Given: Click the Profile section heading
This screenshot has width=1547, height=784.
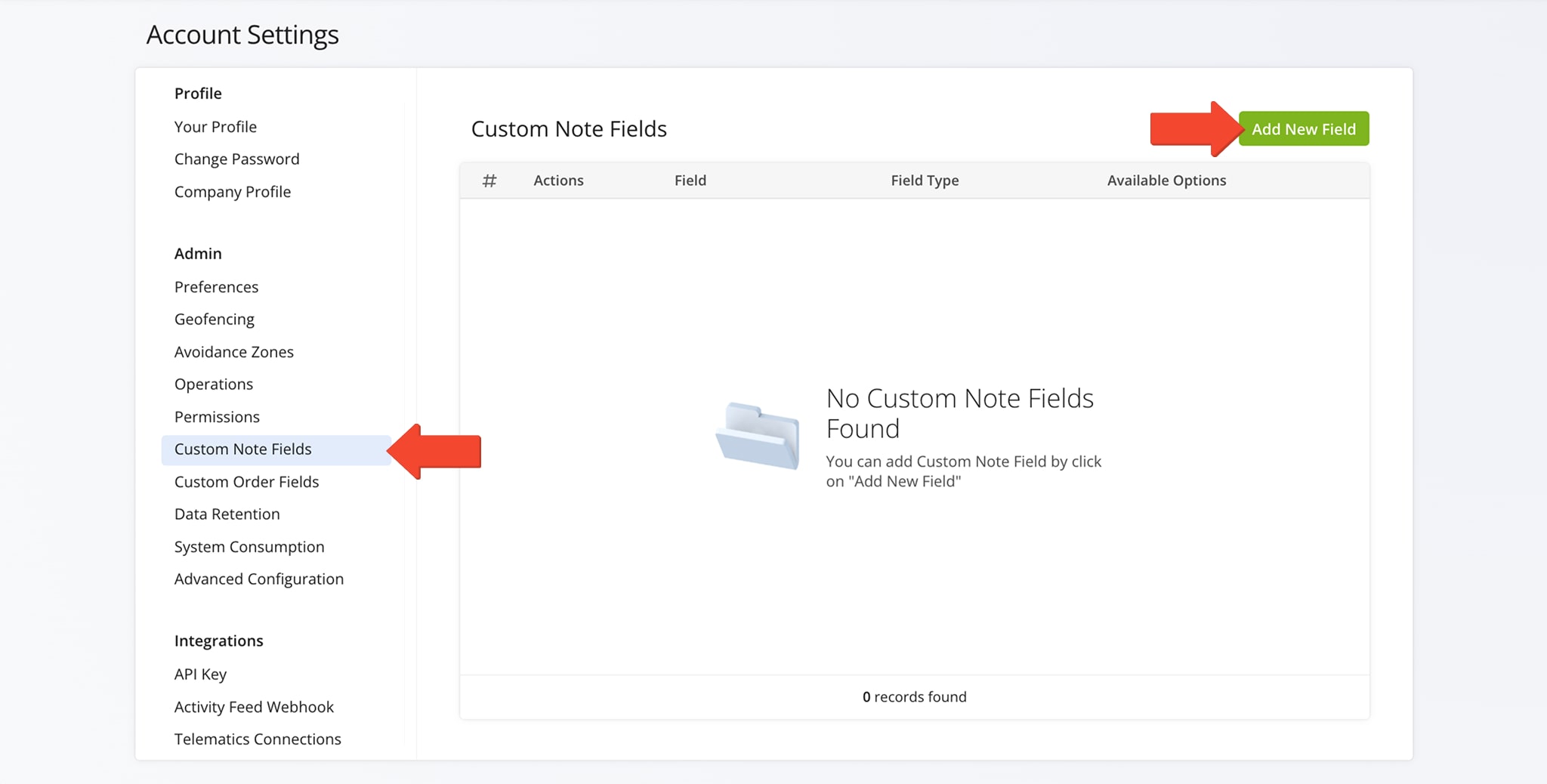Looking at the screenshot, I should 198,94.
